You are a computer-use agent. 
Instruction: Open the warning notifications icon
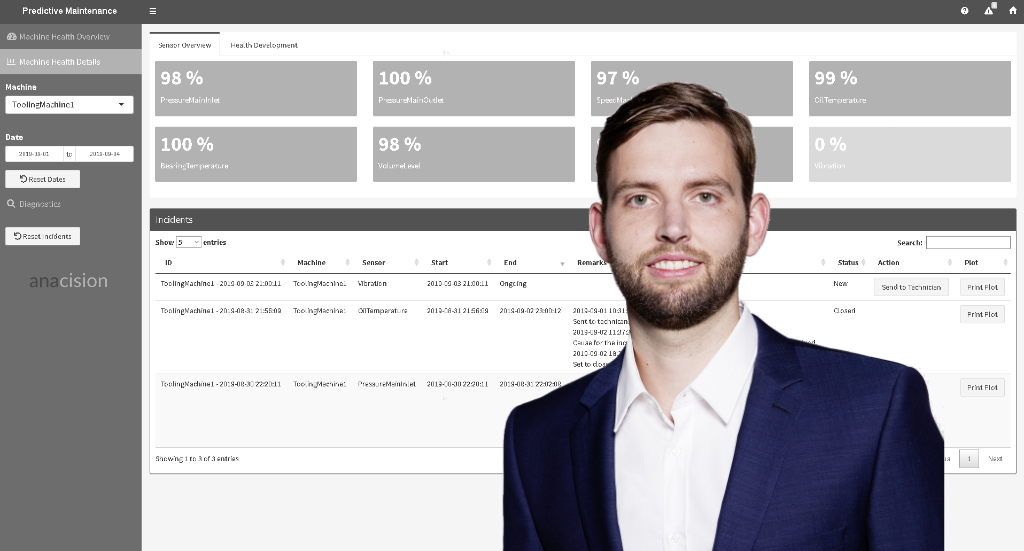click(989, 10)
